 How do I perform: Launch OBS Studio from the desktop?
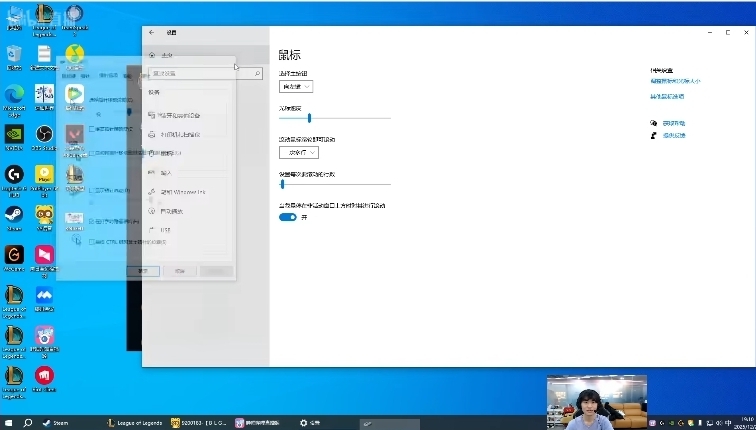click(44, 134)
